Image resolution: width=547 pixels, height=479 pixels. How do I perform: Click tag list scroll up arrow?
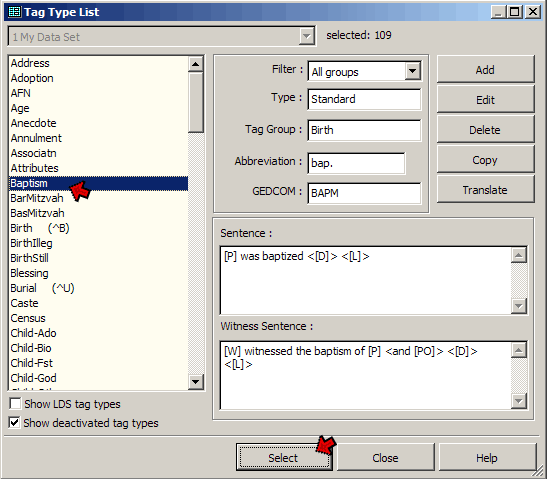click(x=195, y=64)
